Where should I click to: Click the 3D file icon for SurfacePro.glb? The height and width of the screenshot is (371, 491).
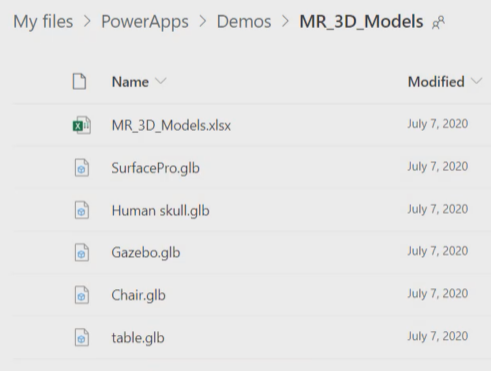[x=82, y=168]
